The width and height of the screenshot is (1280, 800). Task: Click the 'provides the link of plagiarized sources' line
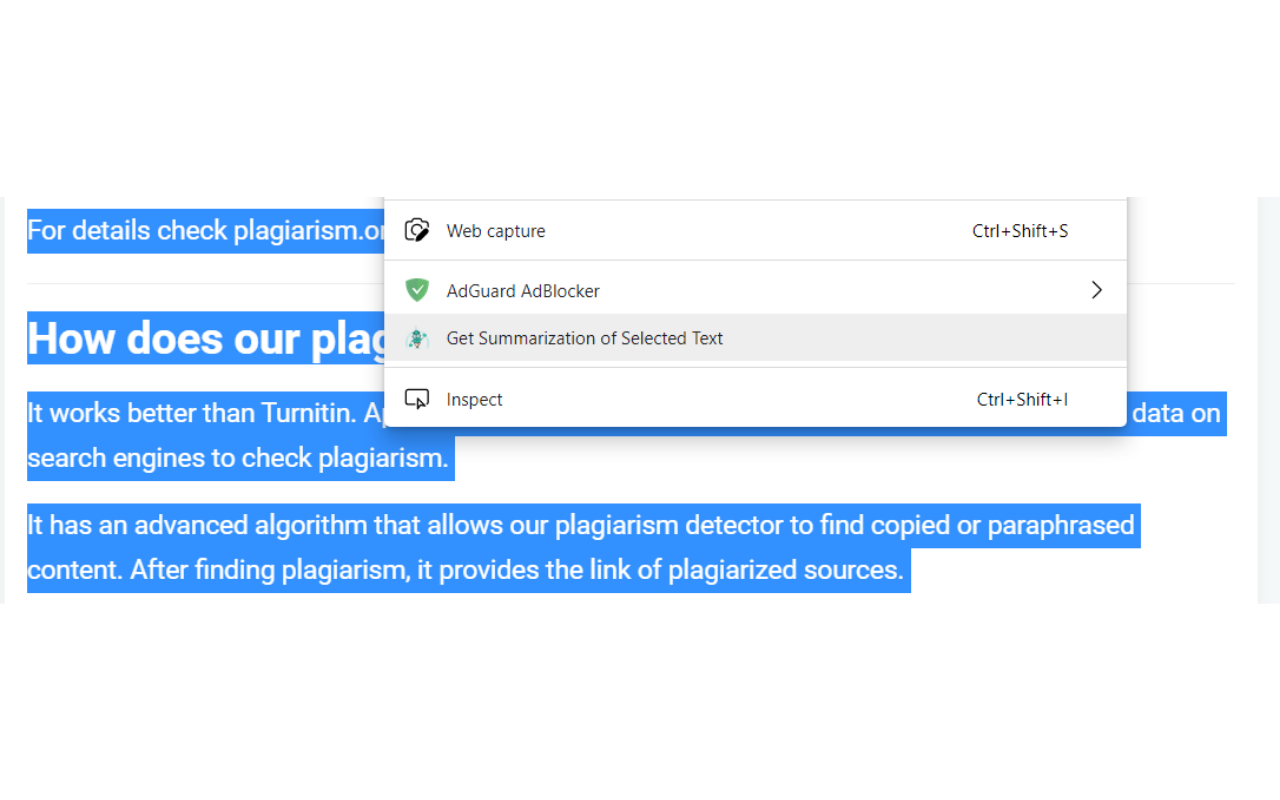(671, 570)
